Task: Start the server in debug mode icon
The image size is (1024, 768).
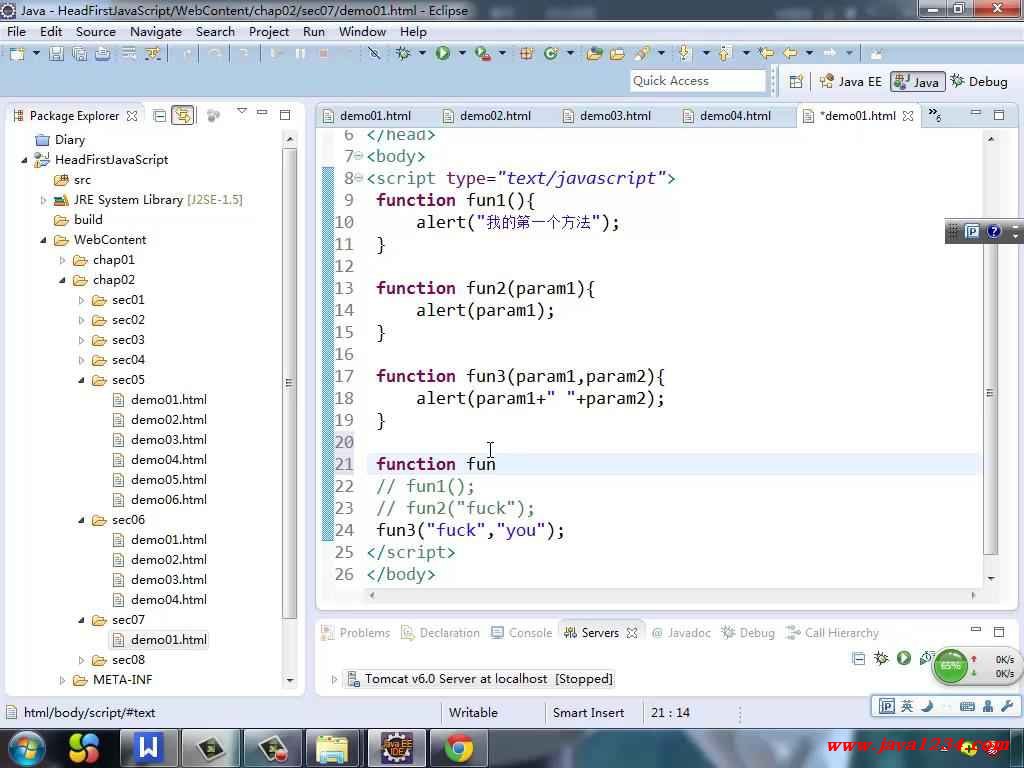Action: click(881, 658)
